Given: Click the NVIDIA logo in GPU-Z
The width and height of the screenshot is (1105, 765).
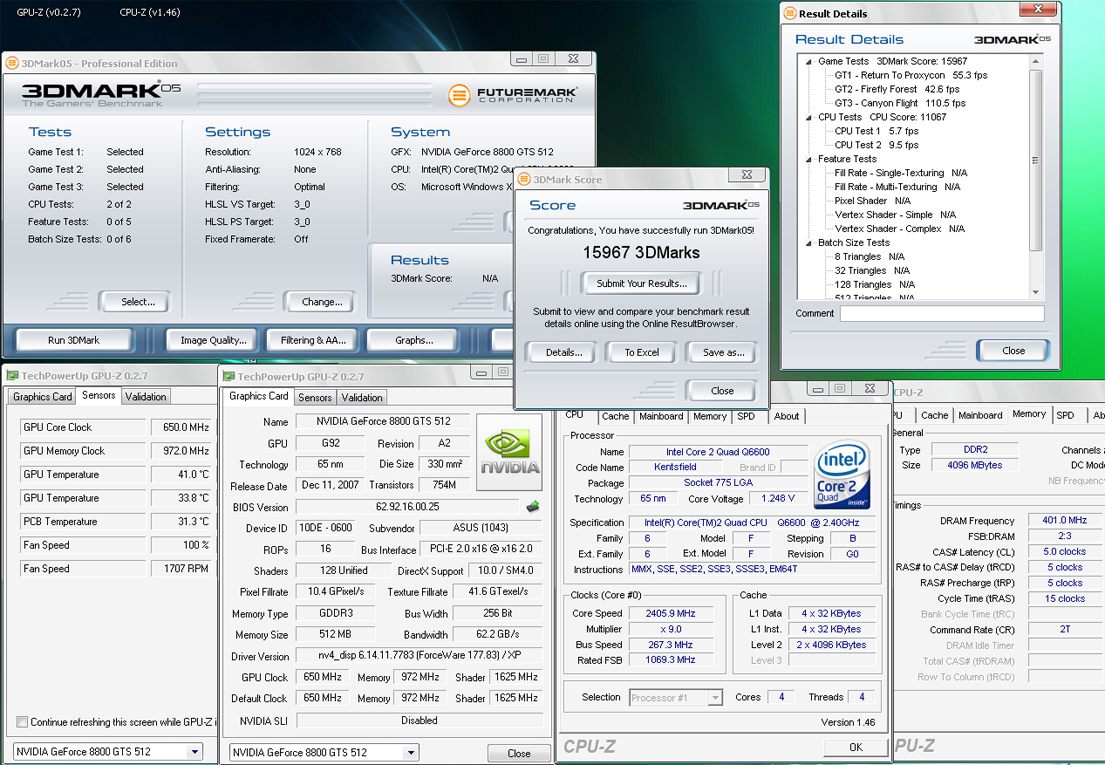Looking at the screenshot, I should pyautogui.click(x=510, y=452).
